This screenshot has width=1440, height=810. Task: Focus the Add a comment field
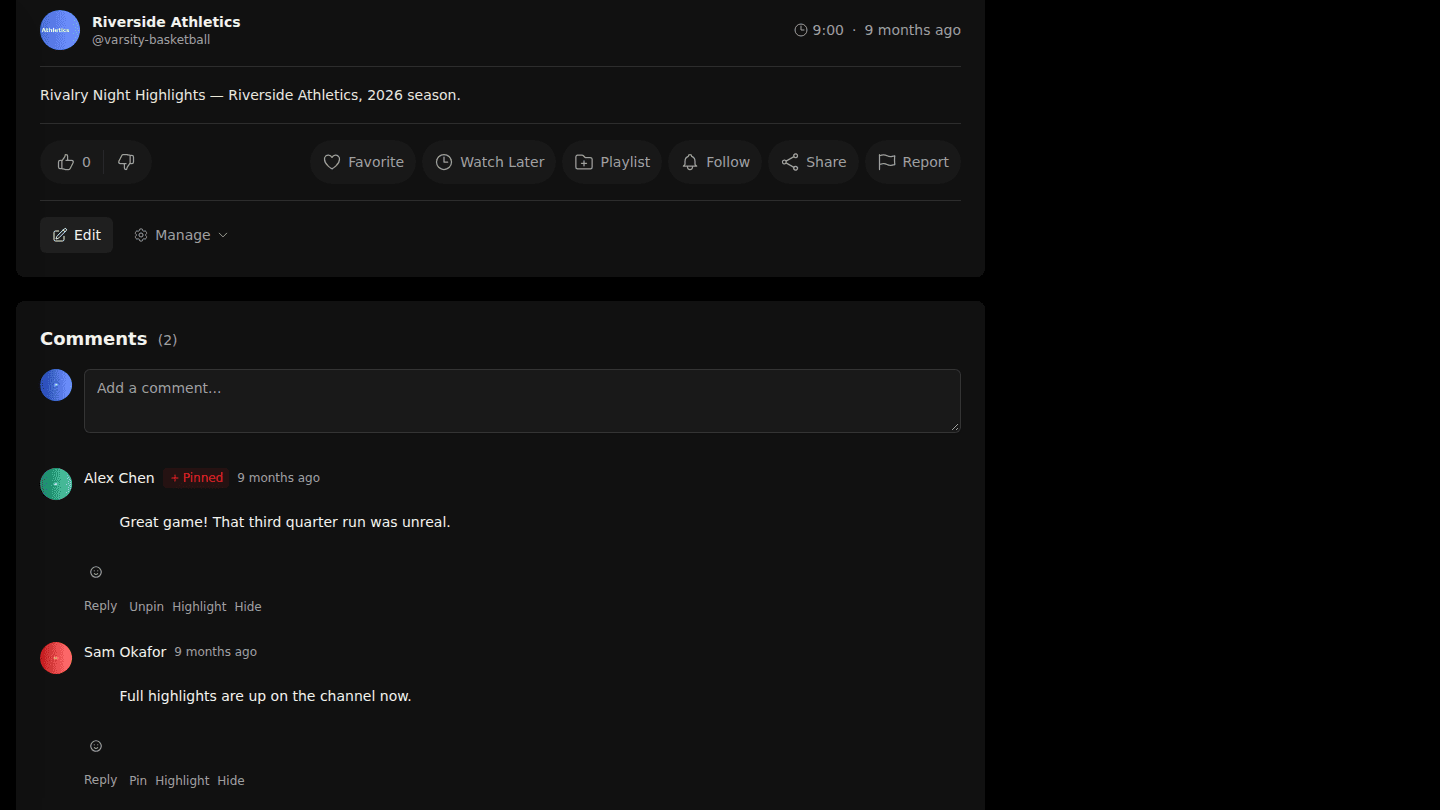coord(522,401)
